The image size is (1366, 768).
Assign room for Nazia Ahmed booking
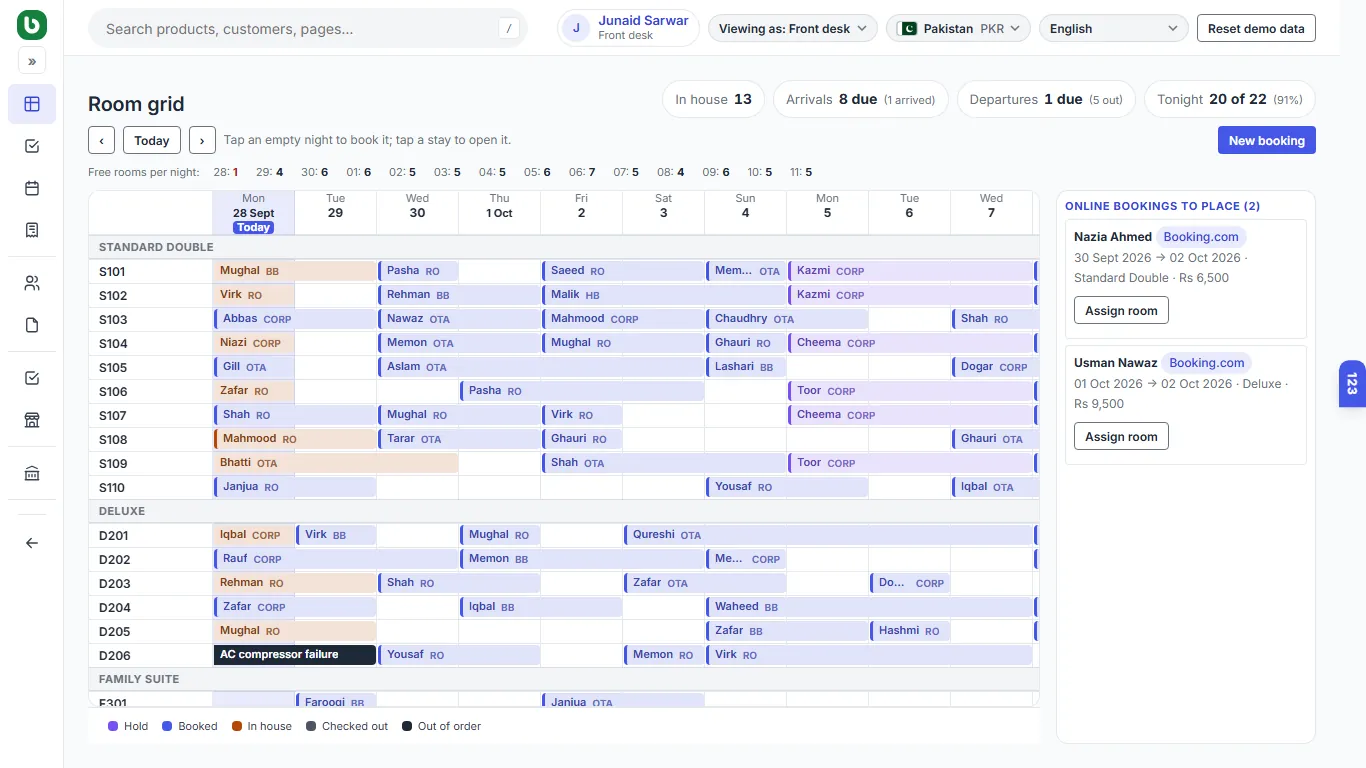coord(1121,310)
